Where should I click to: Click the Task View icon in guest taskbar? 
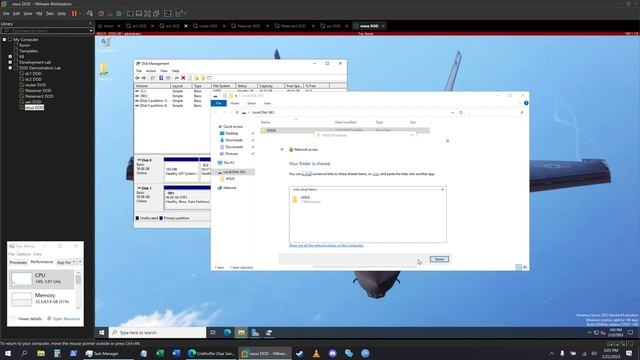pyautogui.click(x=213, y=333)
